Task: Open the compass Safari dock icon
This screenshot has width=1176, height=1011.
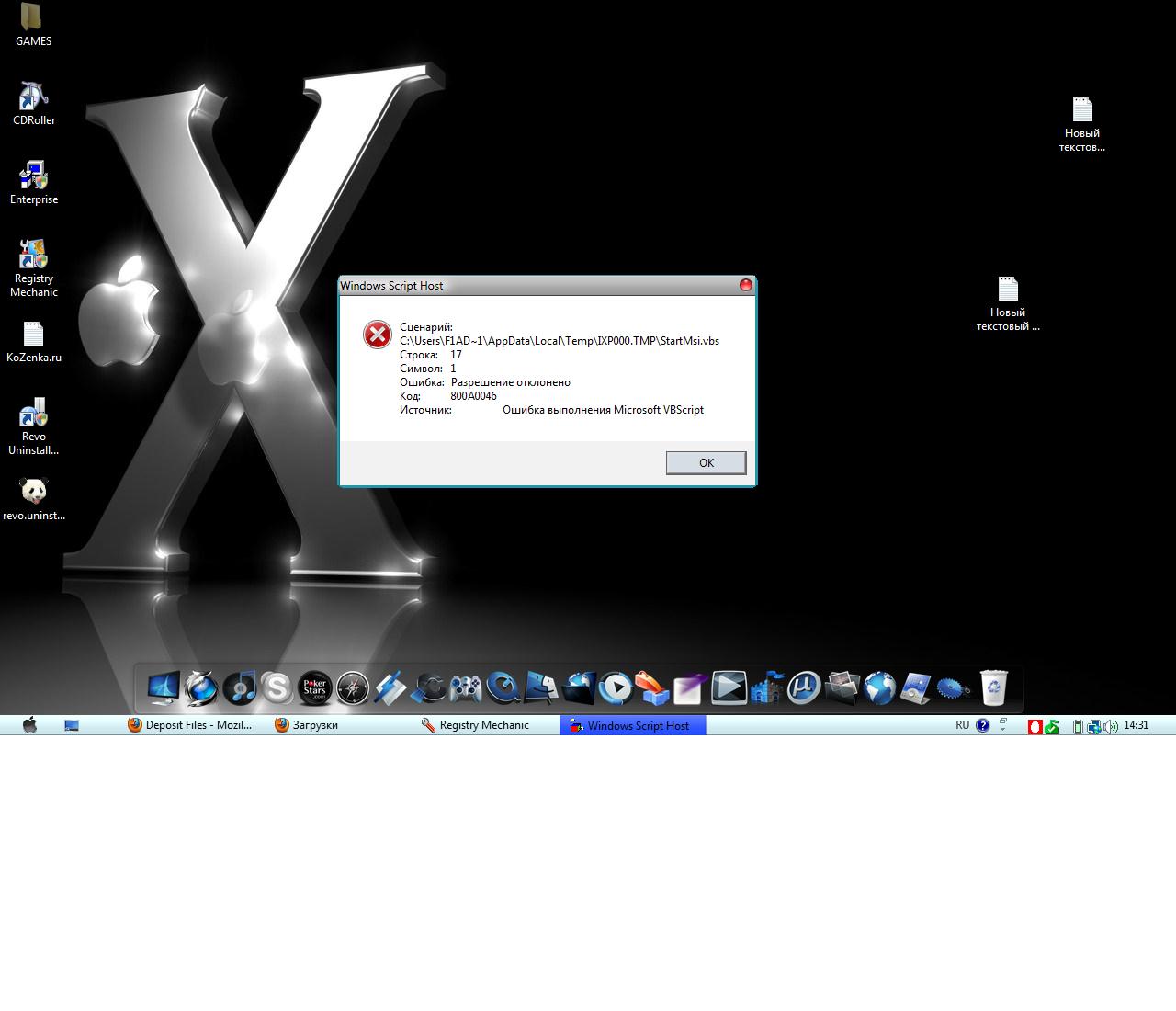Action: [352, 687]
